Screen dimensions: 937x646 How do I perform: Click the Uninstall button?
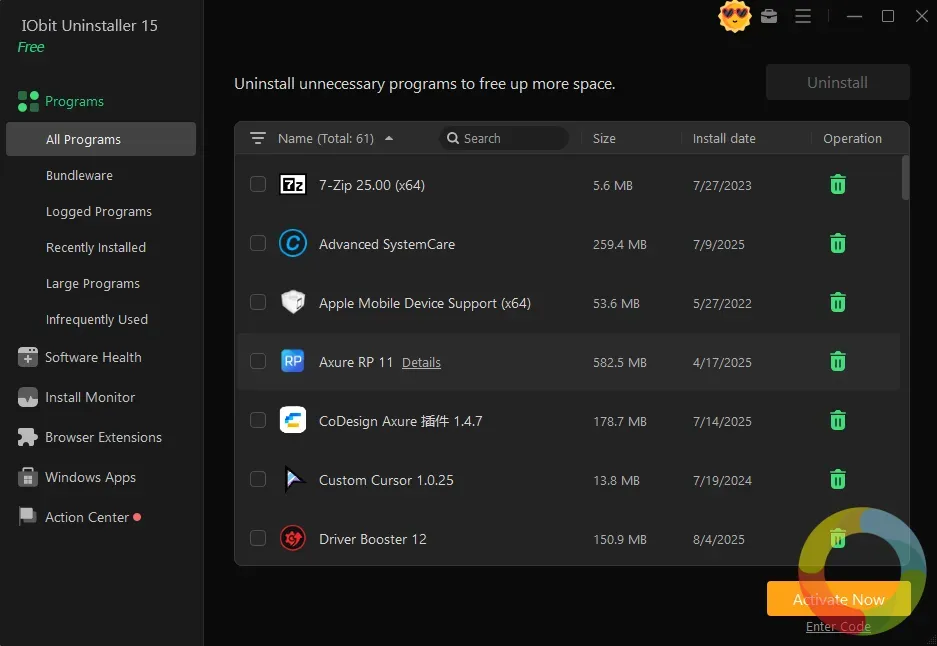(838, 82)
